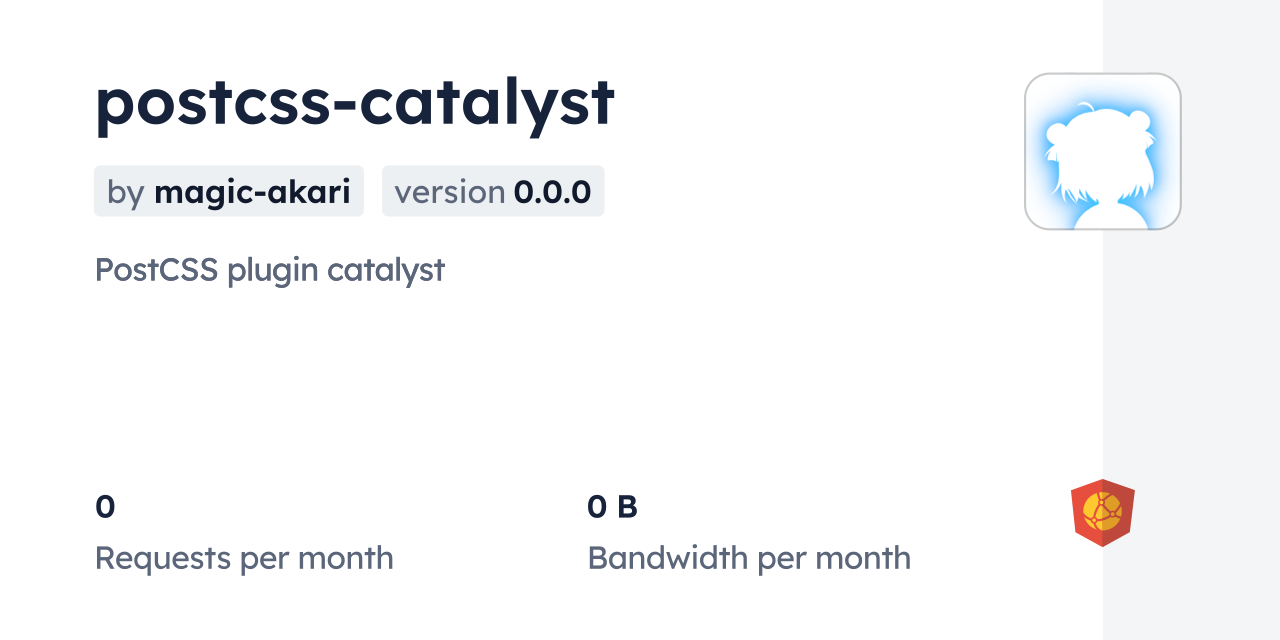Click the word "PostCSS" in the description
Screen dimensions: 1280x640
pyautogui.click(x=156, y=270)
